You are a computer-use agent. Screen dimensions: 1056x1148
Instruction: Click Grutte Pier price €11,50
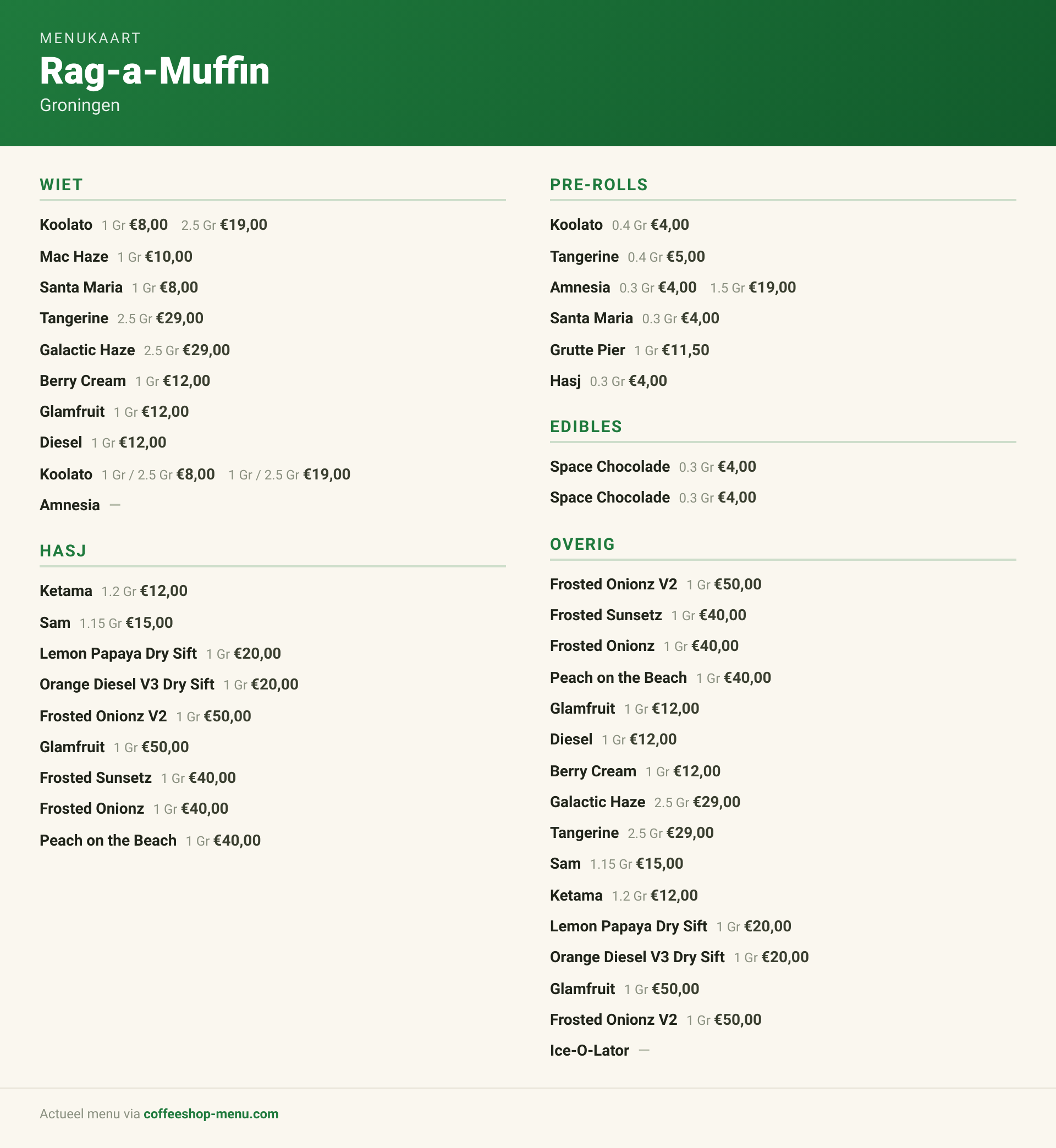coord(686,350)
